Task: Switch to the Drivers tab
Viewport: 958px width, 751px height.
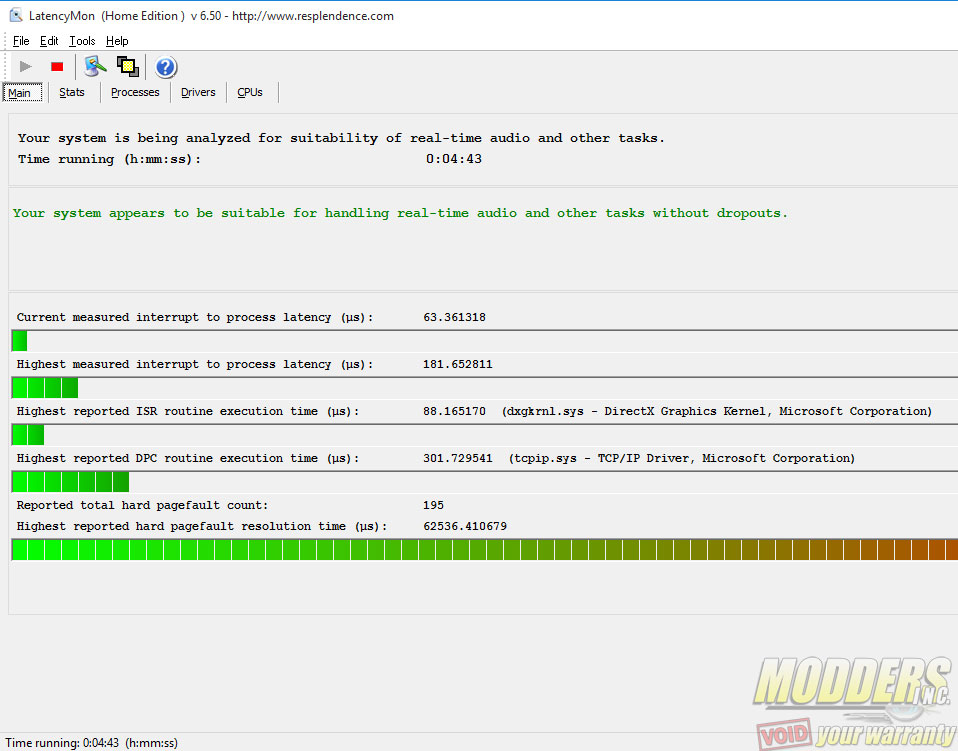Action: point(198,92)
